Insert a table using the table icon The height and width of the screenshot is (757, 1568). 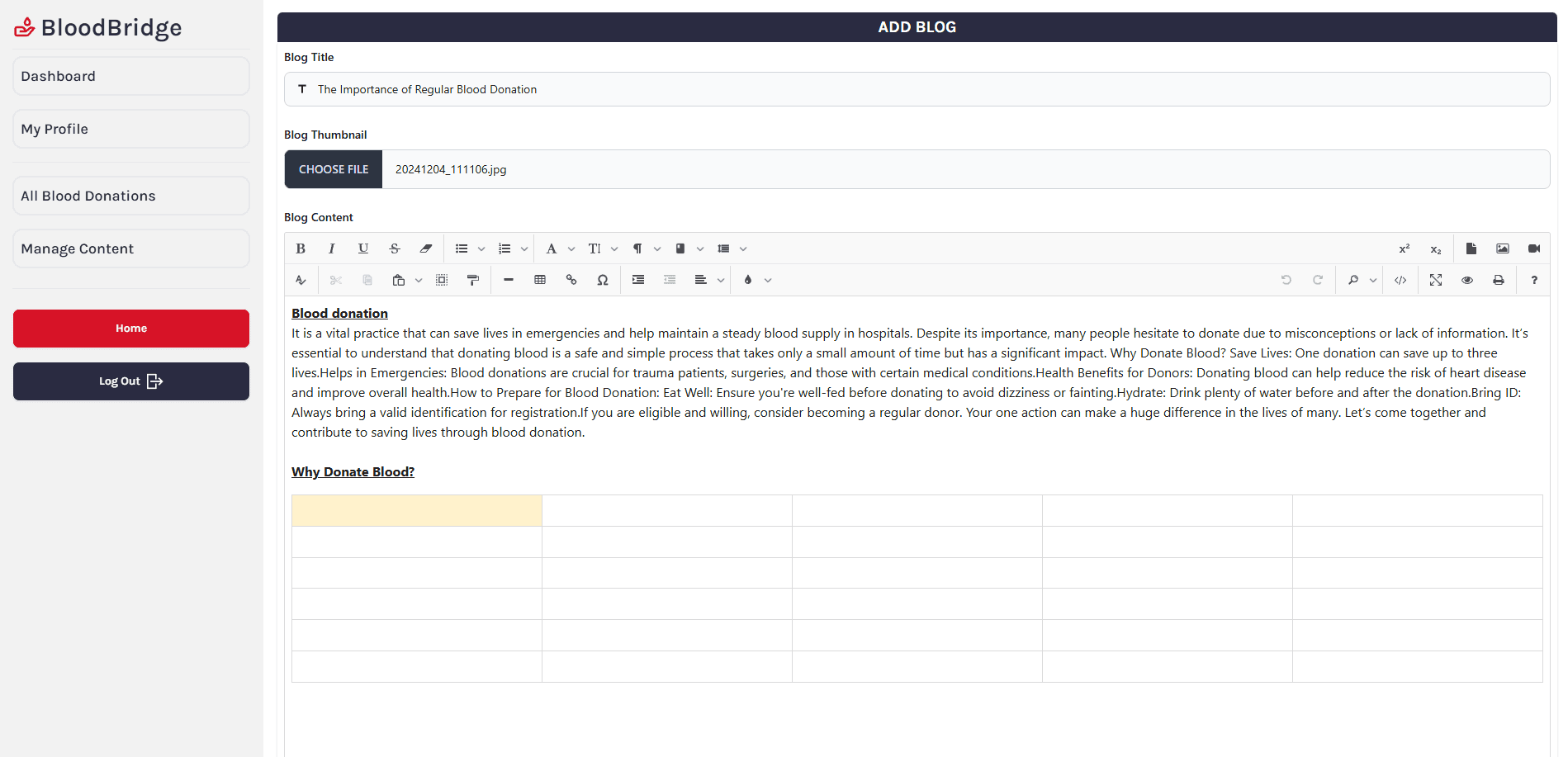[x=540, y=280]
